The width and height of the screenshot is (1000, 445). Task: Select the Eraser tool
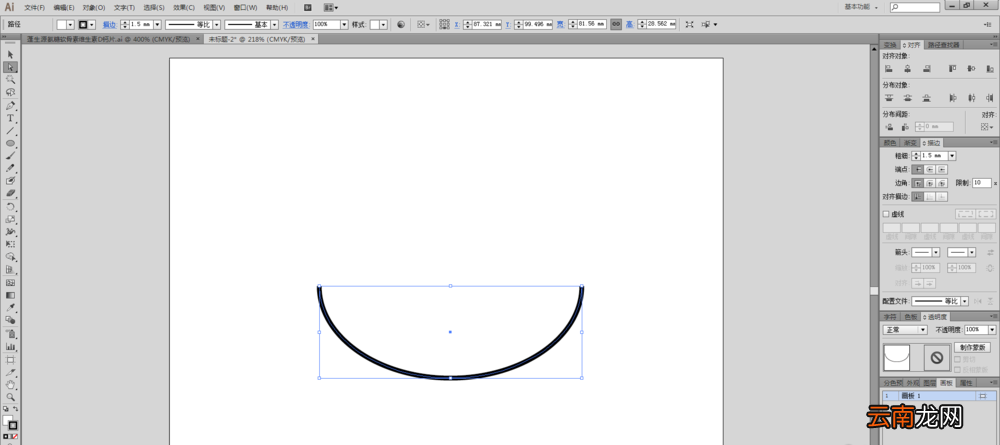(10, 194)
